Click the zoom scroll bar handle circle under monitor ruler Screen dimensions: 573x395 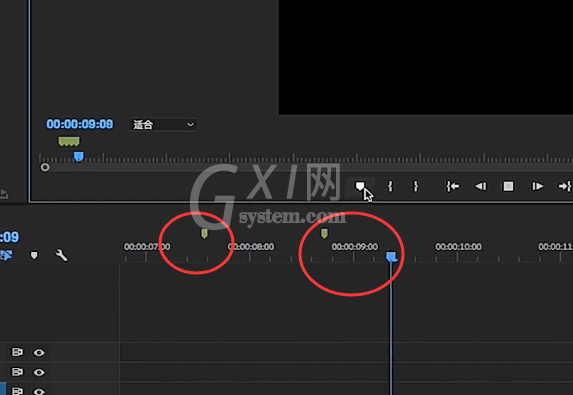[45, 167]
